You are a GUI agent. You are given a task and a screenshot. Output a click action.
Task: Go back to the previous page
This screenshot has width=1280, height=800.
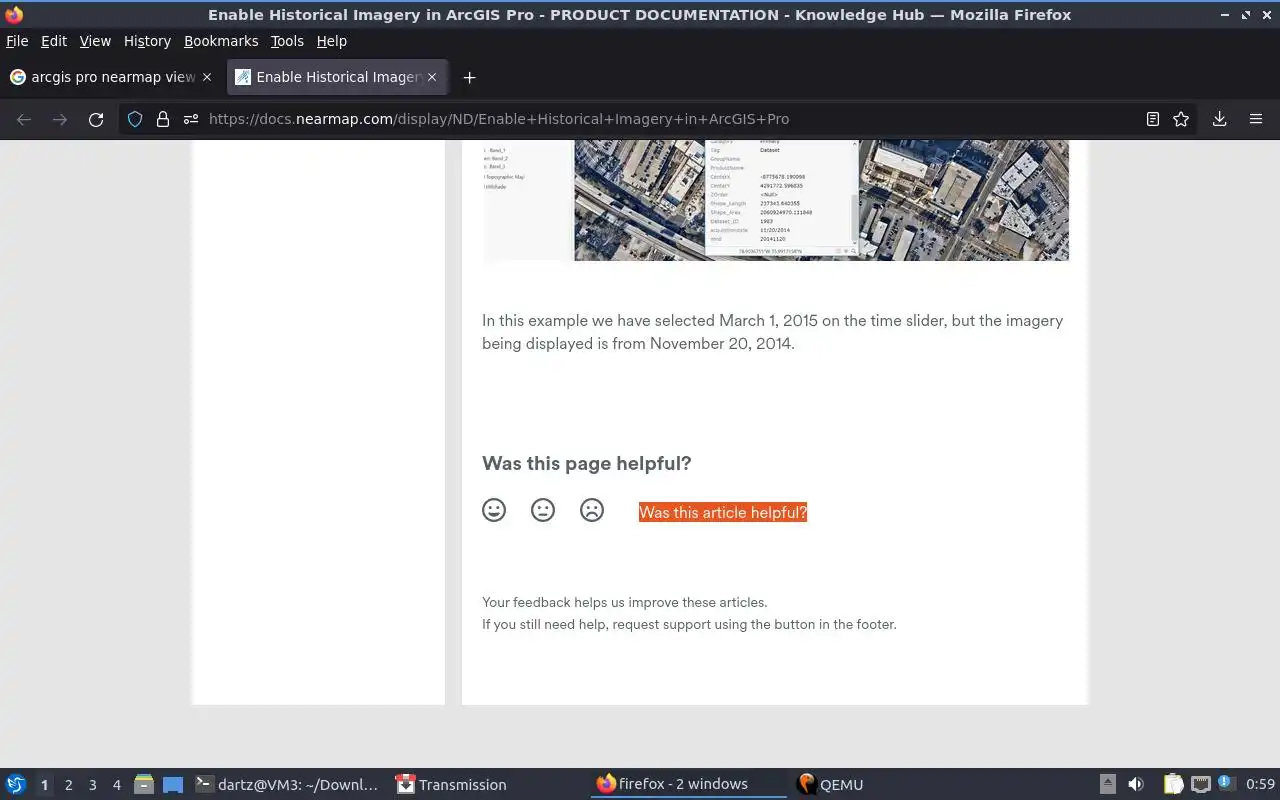(x=24, y=119)
